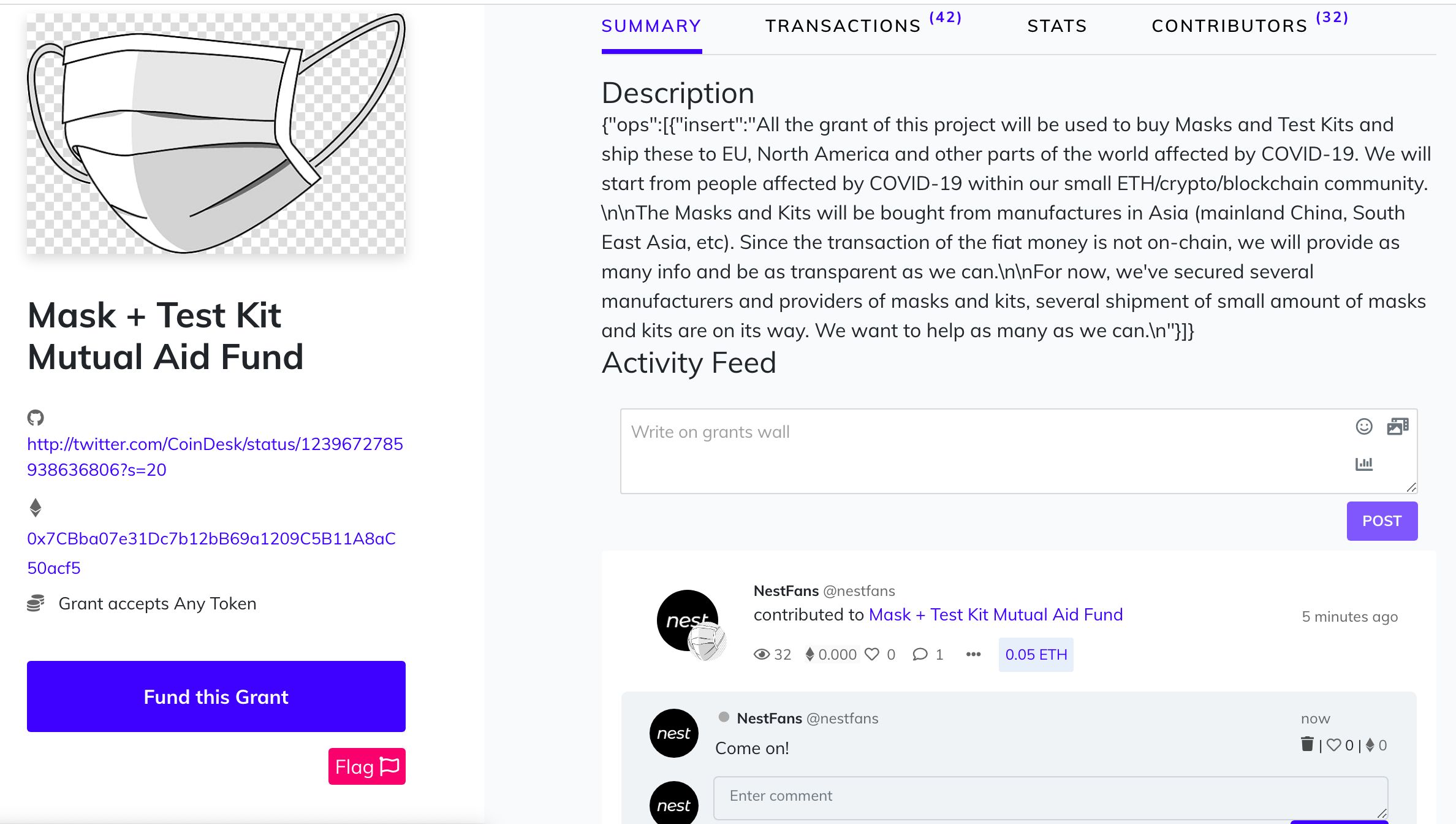Delete the 'Come on!' comment via trash icon

(1307, 744)
